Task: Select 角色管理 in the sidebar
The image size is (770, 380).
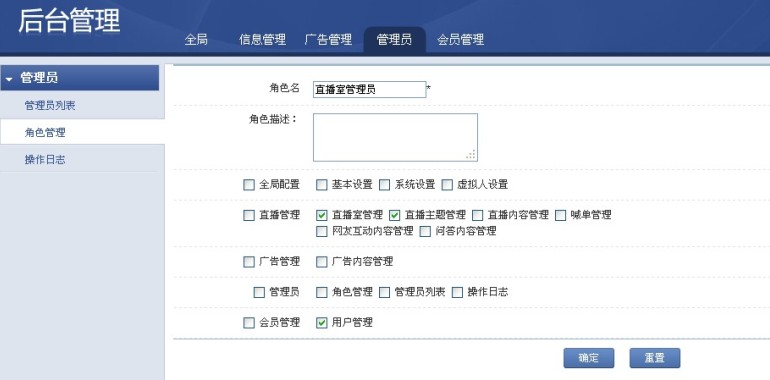Action: pyautogui.click(x=45, y=133)
